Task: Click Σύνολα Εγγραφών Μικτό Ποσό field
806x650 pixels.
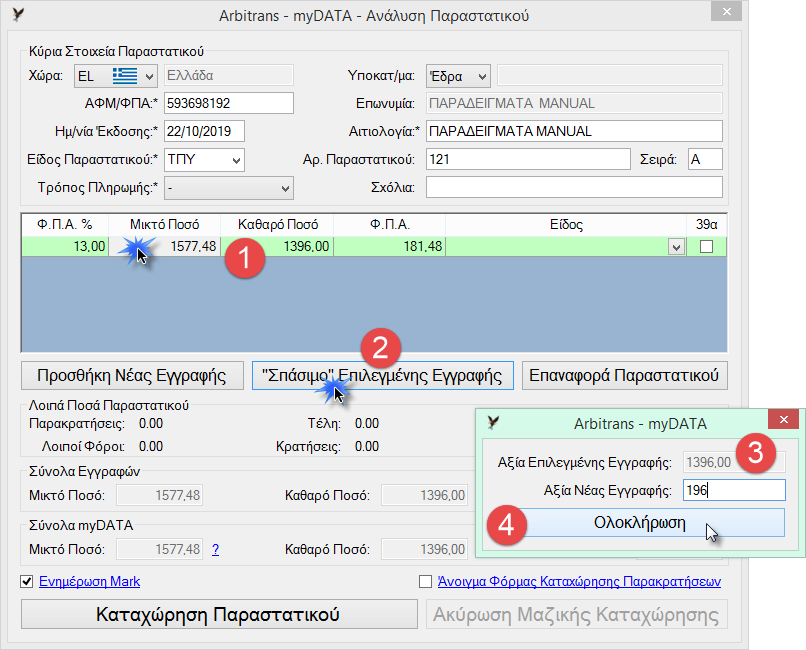Action: [x=159, y=495]
